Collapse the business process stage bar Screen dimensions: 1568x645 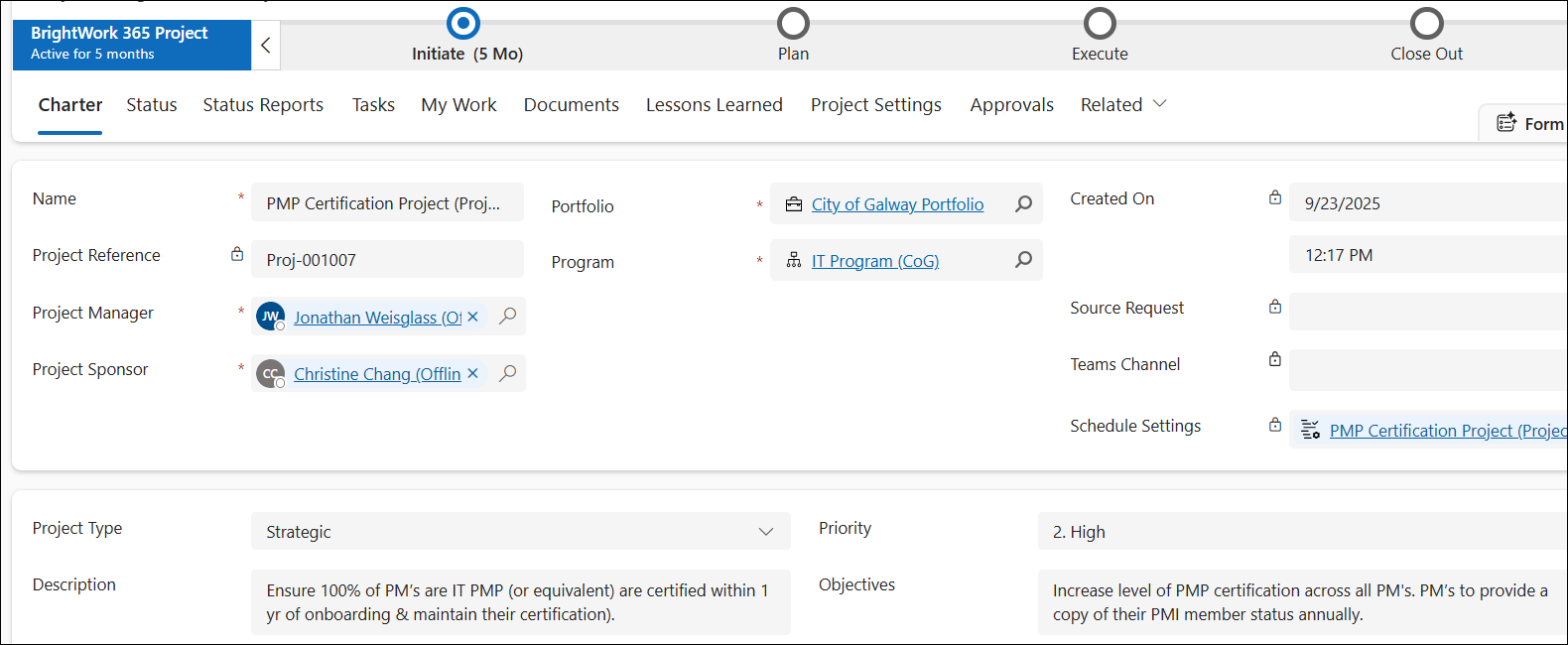coord(265,45)
